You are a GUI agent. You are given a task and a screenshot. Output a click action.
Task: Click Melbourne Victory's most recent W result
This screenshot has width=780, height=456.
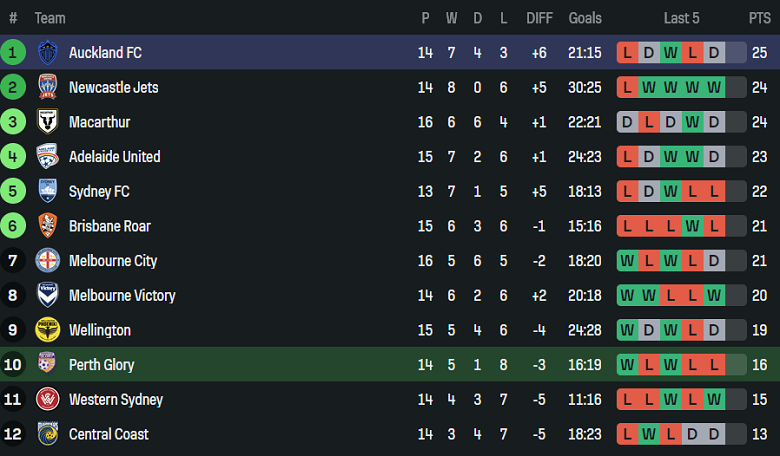point(714,295)
